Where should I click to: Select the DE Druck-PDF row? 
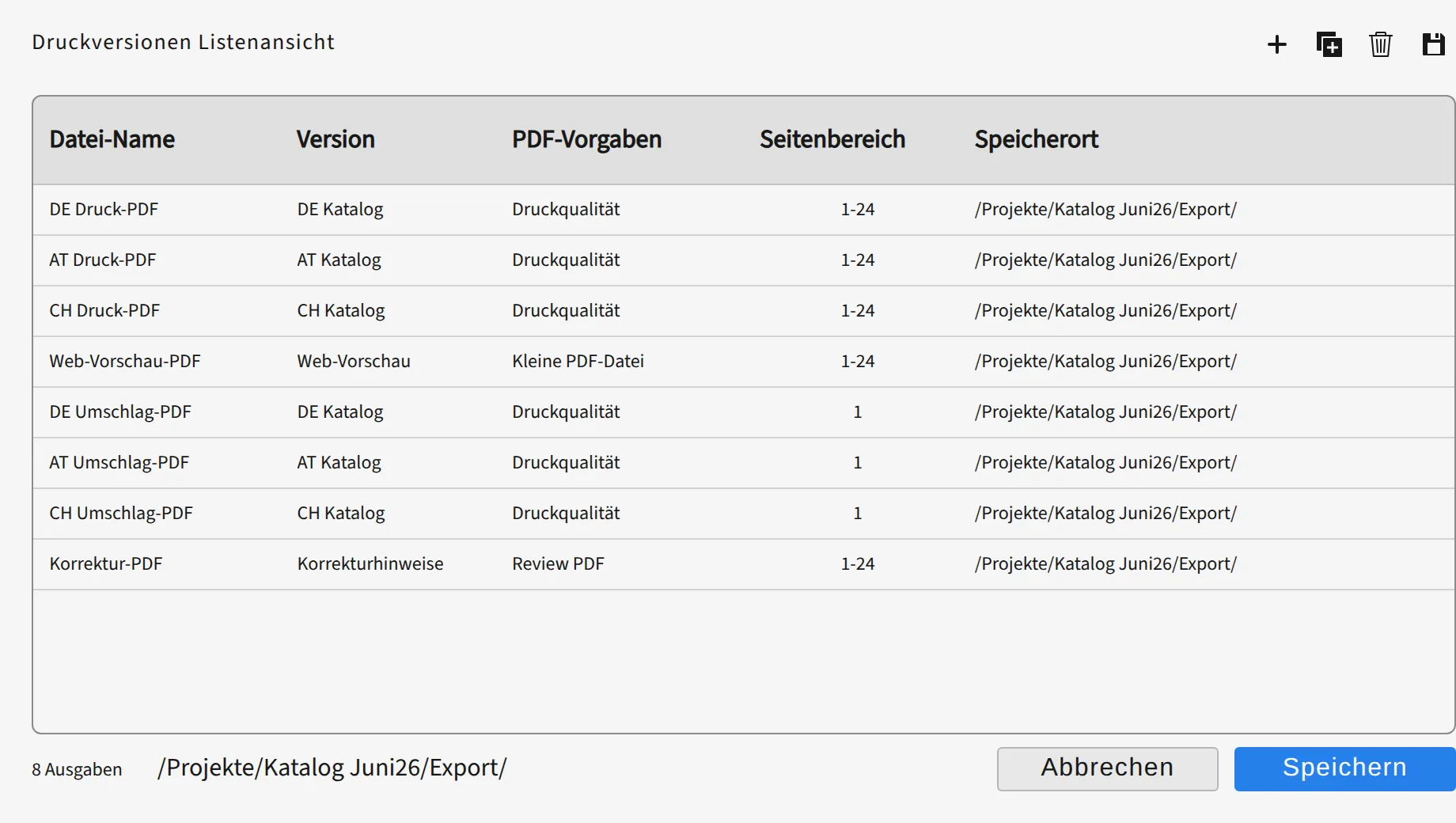(744, 210)
